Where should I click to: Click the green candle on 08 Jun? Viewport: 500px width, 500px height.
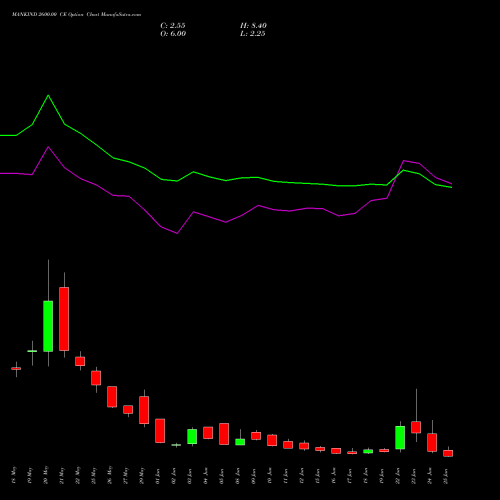[x=240, y=442]
